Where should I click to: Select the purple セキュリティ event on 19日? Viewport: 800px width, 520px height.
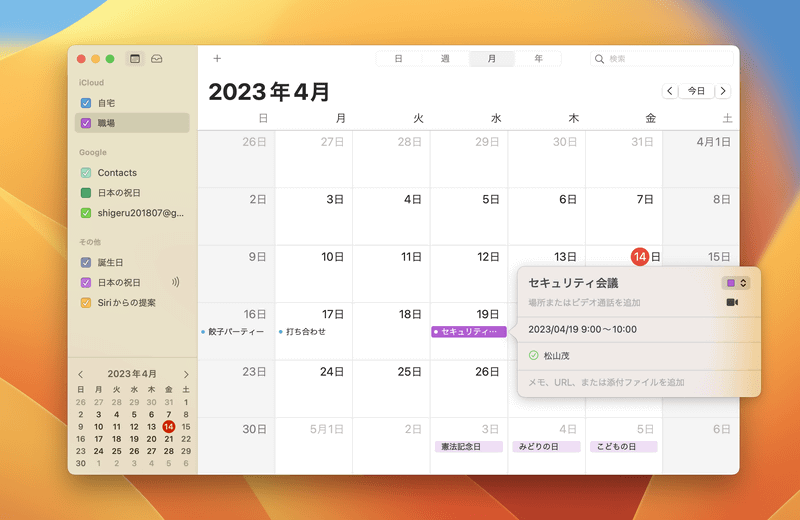[468, 332]
